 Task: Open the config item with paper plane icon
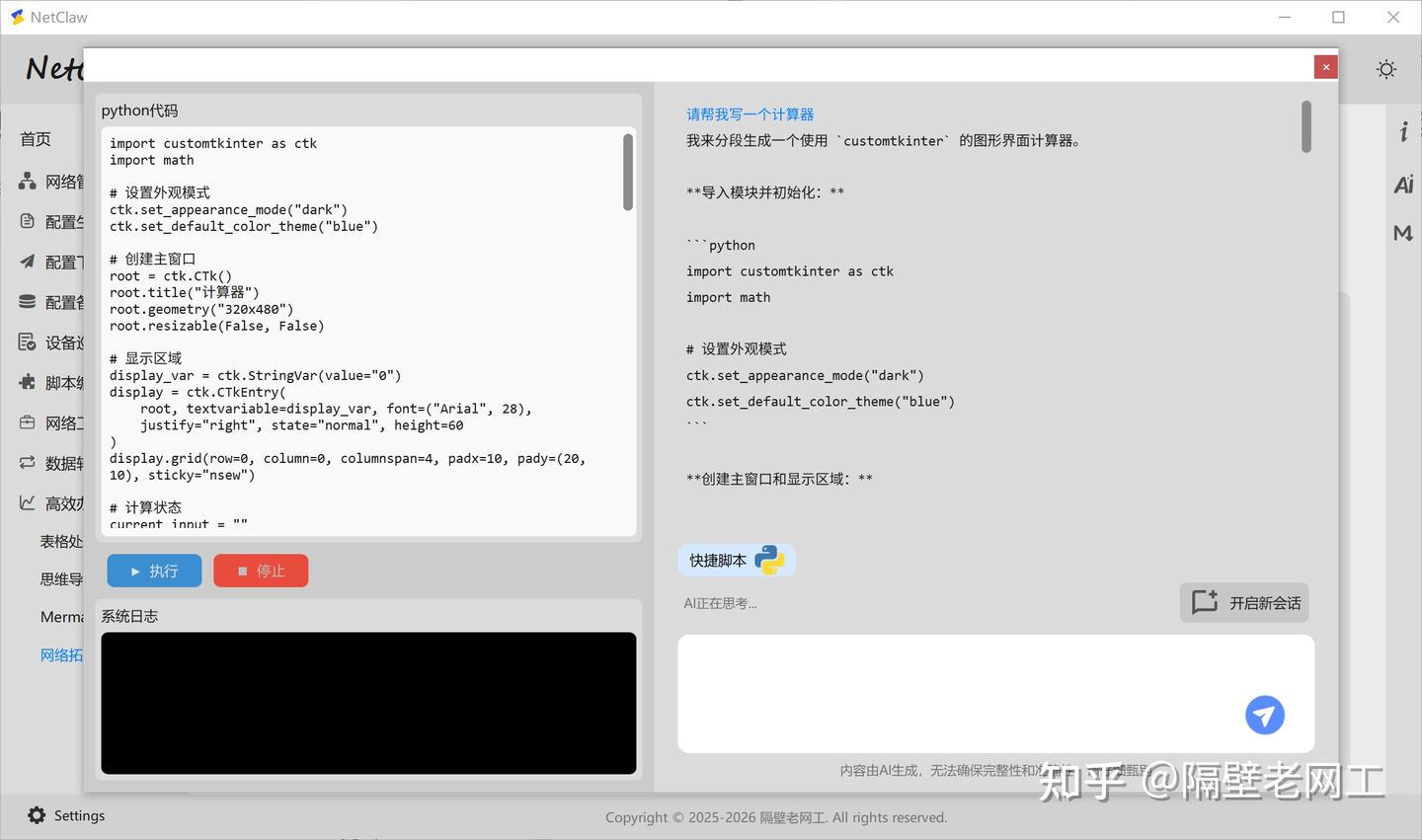[51, 262]
